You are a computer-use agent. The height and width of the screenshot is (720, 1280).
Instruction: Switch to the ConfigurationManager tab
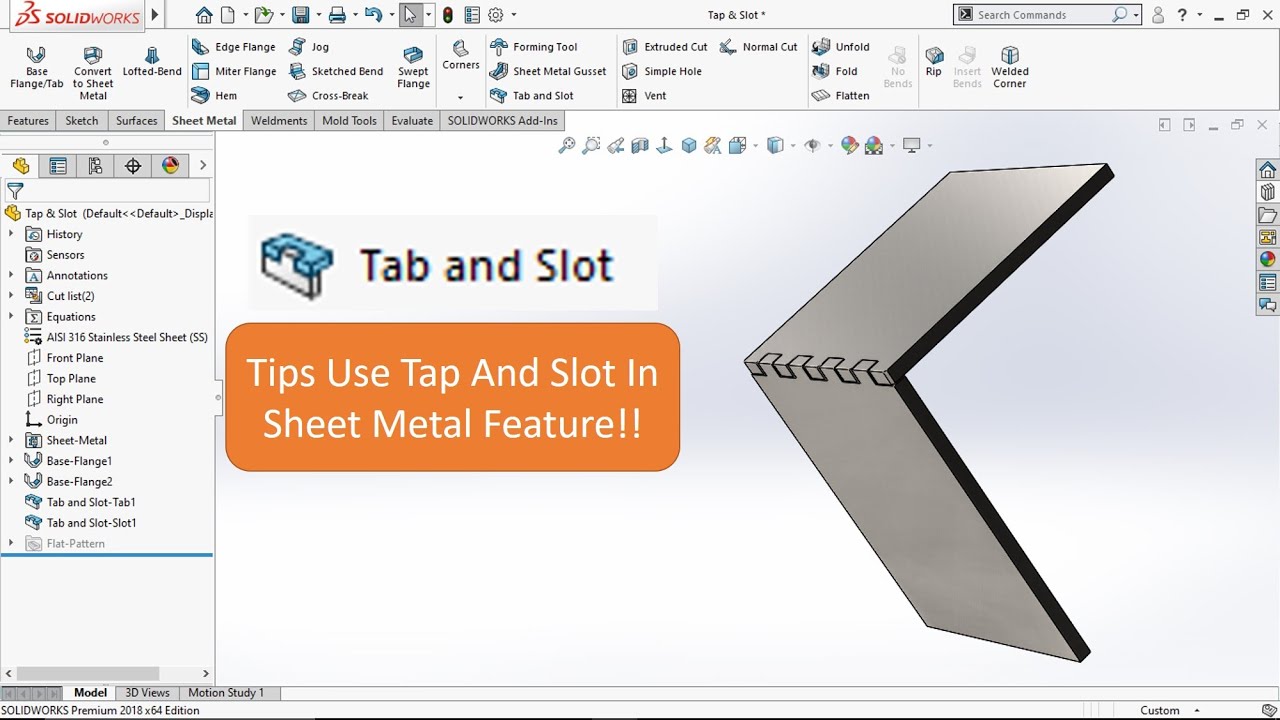(x=95, y=166)
